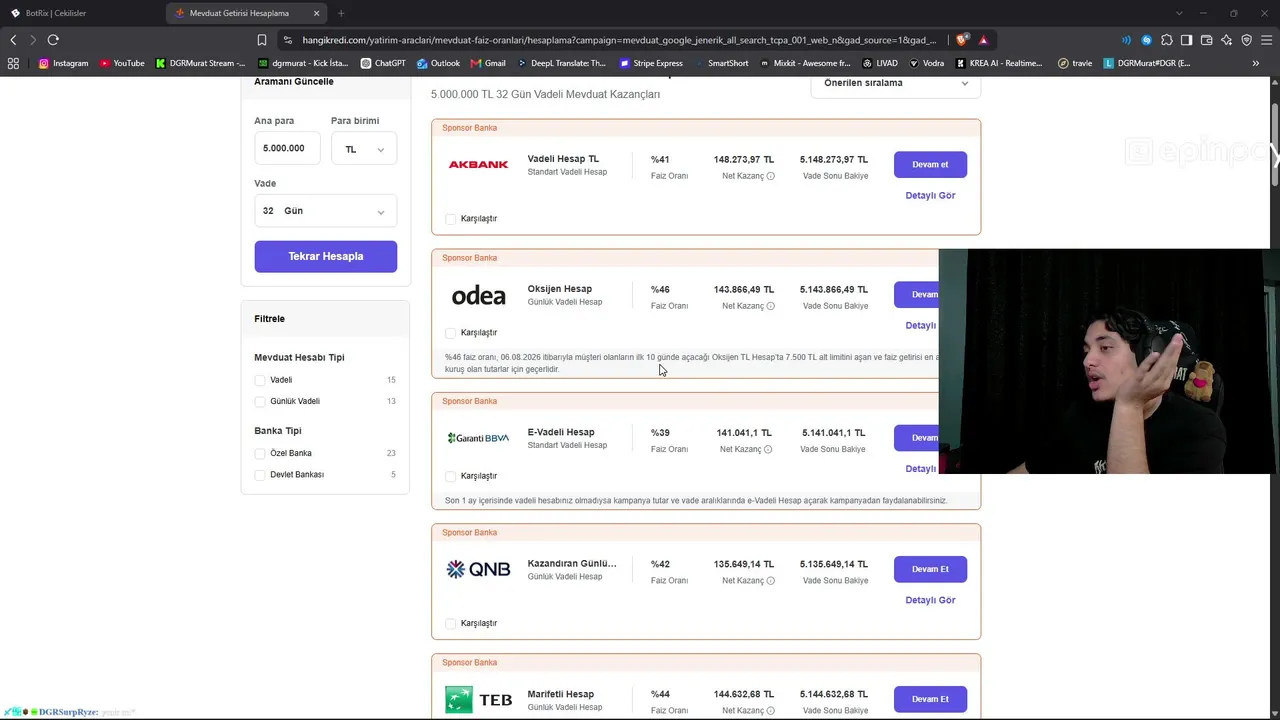The image size is (1280, 720).
Task: Open the Stripe Express bookmark
Action: (x=651, y=63)
